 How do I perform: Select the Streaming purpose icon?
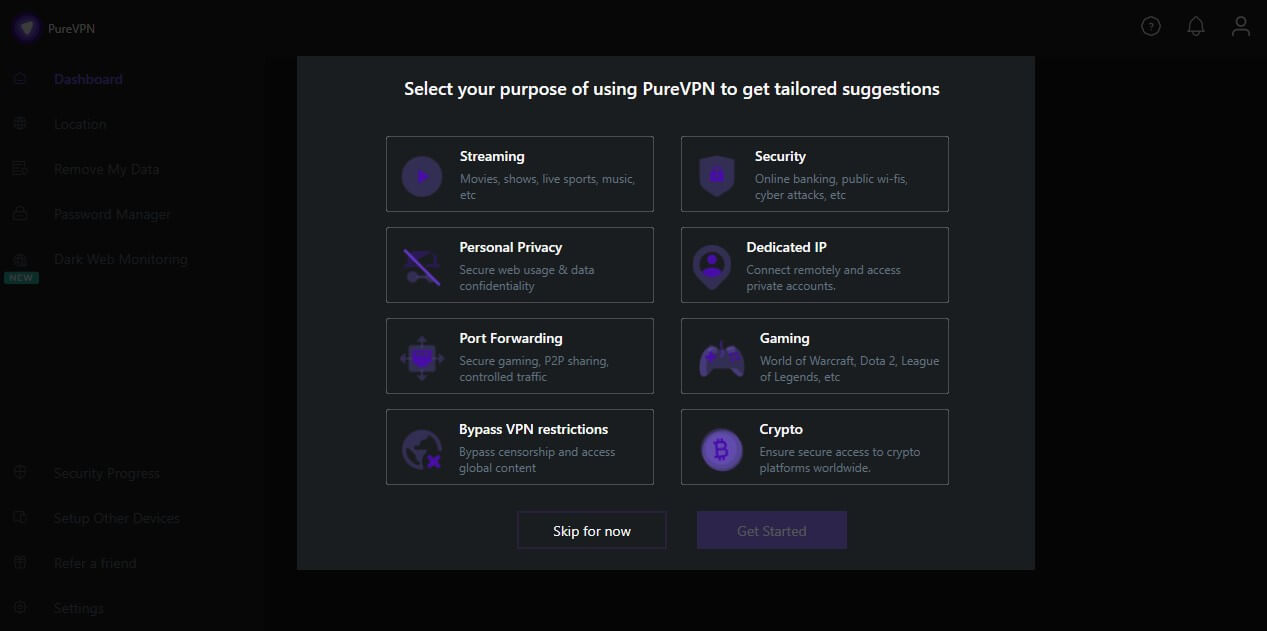click(x=421, y=174)
